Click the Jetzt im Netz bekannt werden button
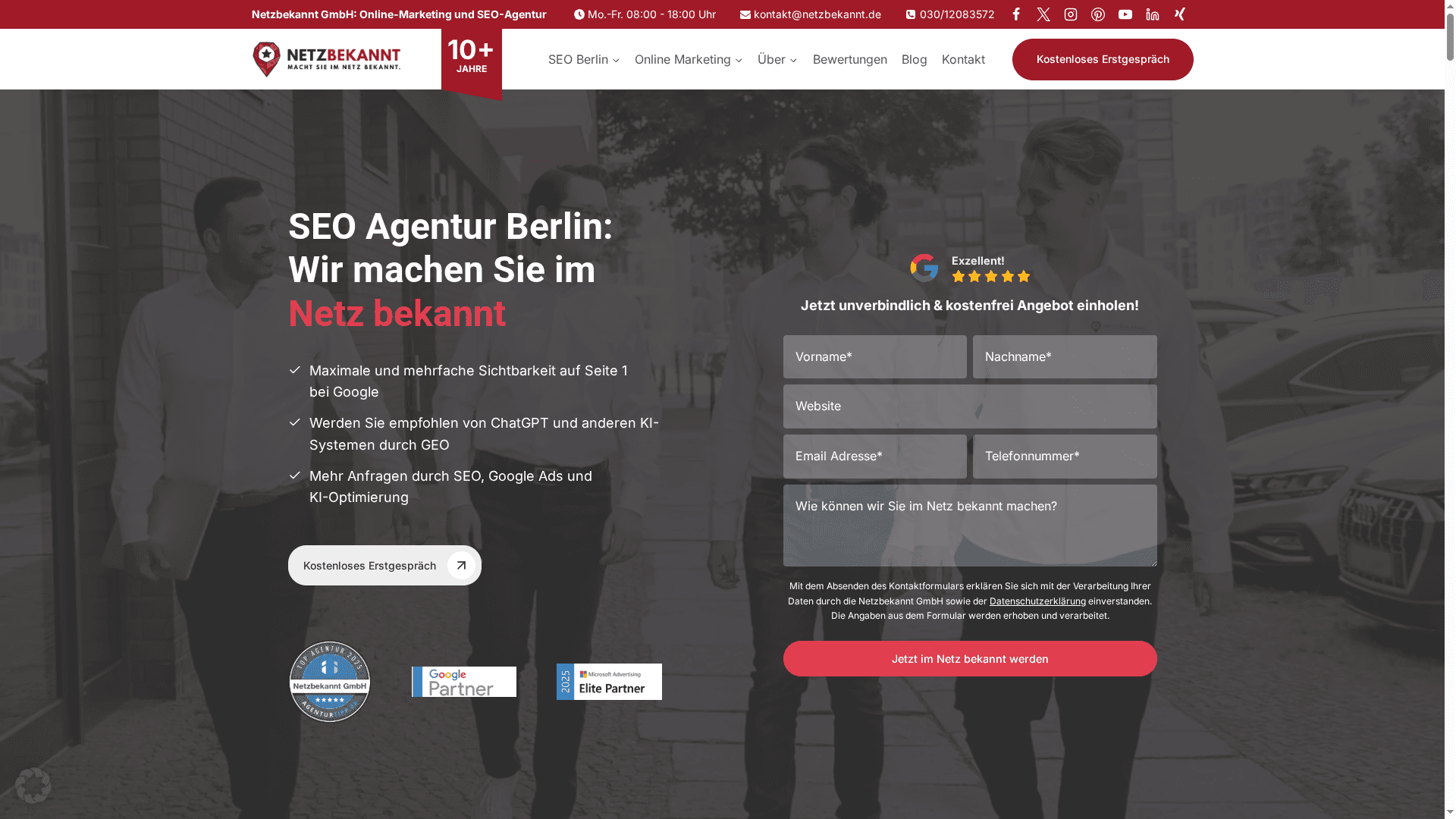 [x=970, y=658]
